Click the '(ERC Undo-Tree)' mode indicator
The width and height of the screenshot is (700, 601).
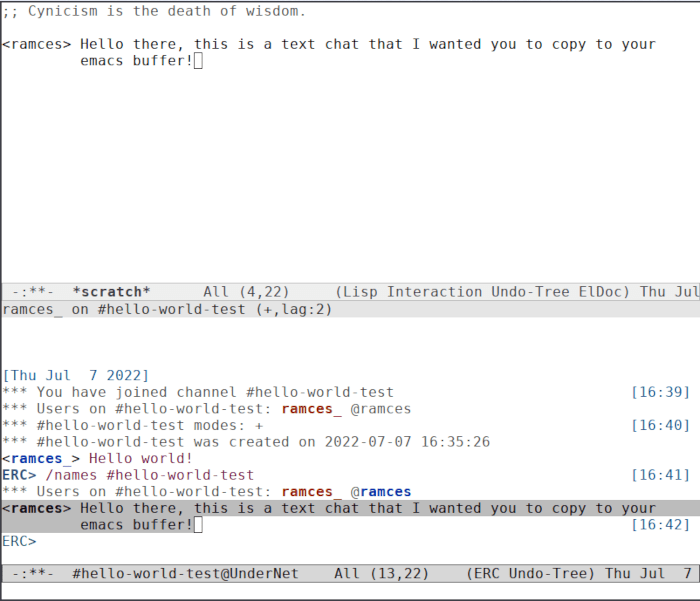coord(530,573)
